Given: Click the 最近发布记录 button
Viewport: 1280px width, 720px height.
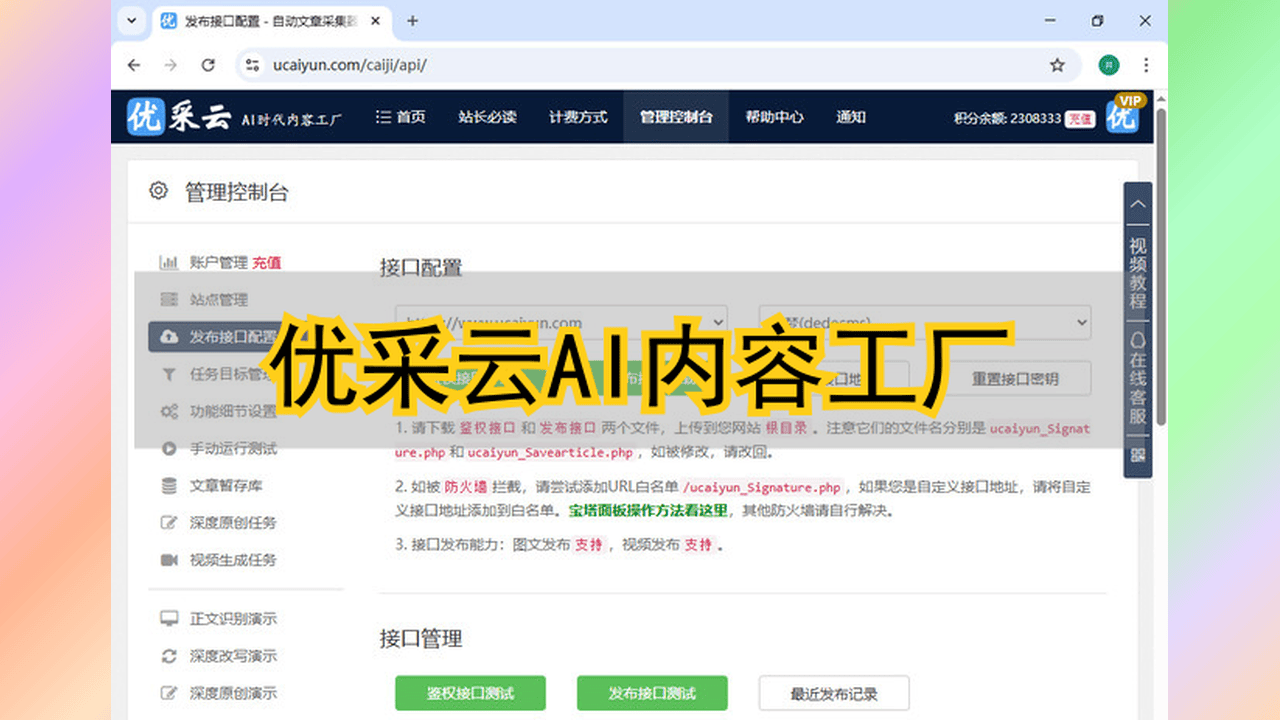Looking at the screenshot, I should (833, 693).
